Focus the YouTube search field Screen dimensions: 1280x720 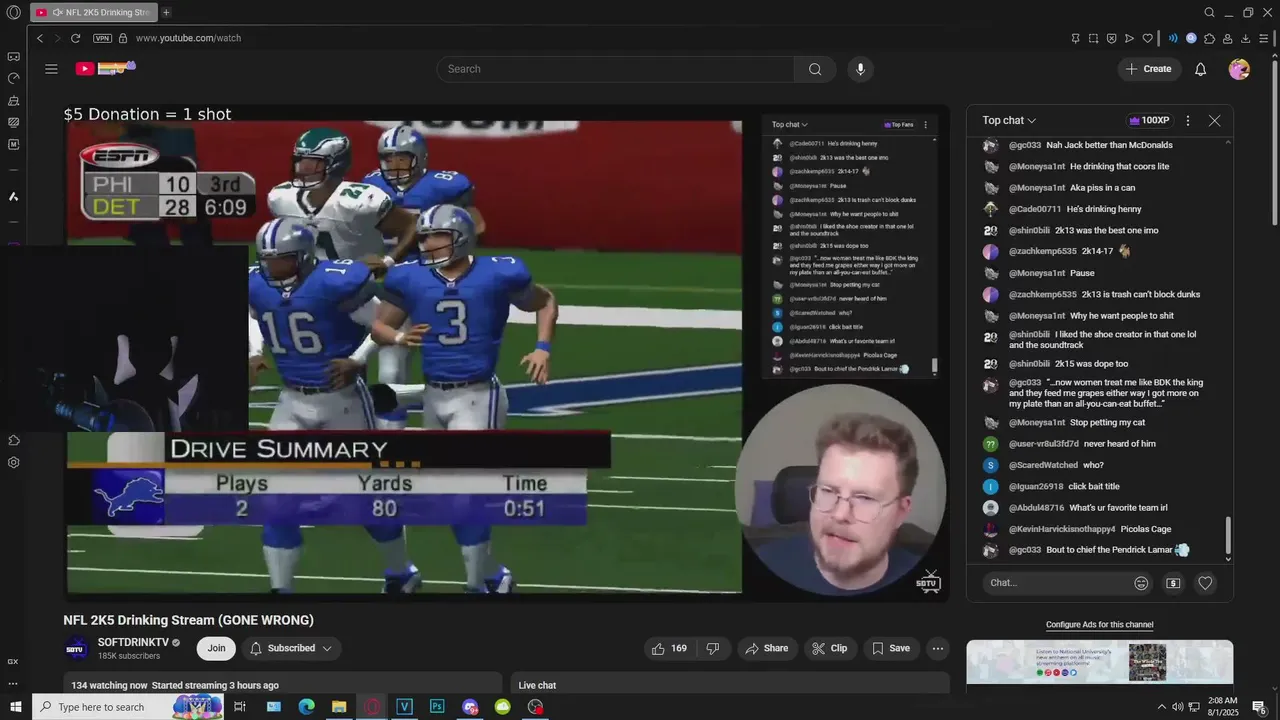(x=616, y=69)
